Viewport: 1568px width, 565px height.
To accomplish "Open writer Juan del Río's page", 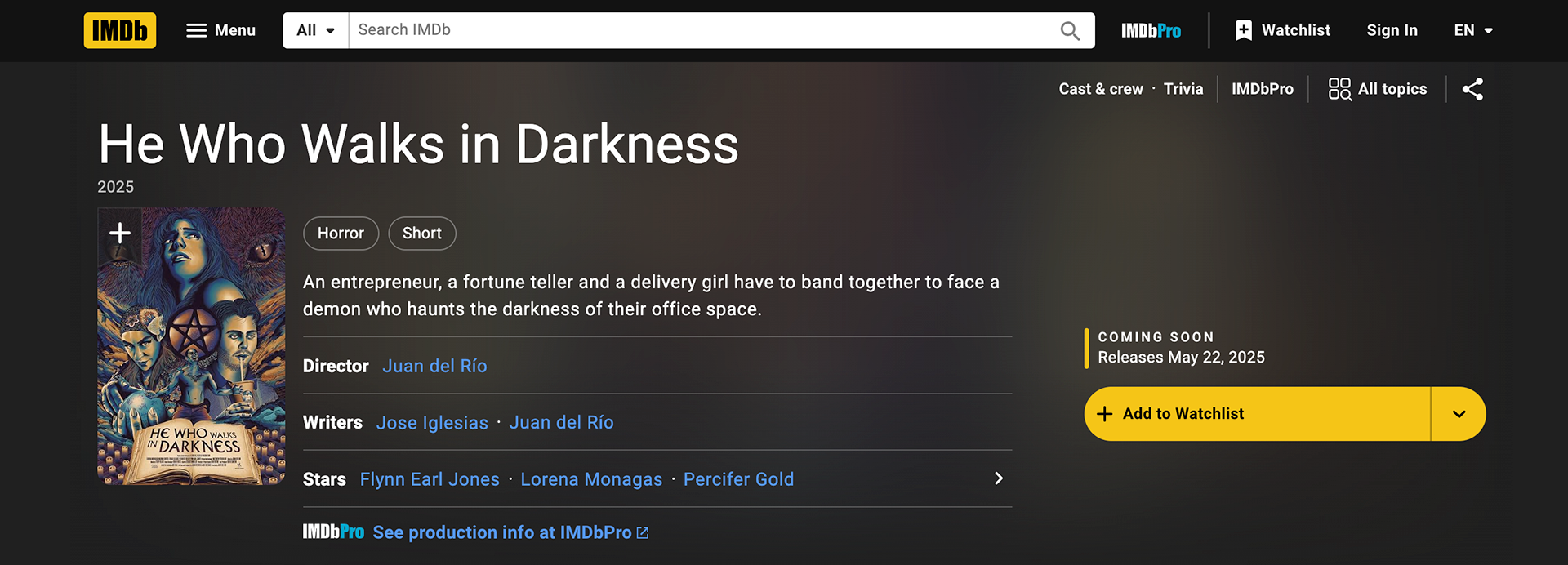I will [561, 423].
